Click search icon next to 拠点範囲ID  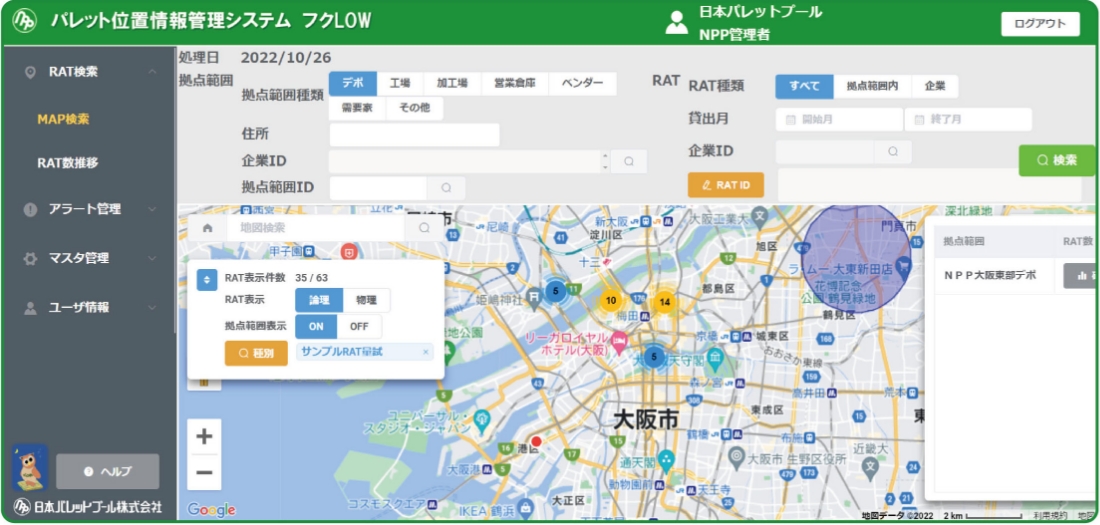pos(446,188)
